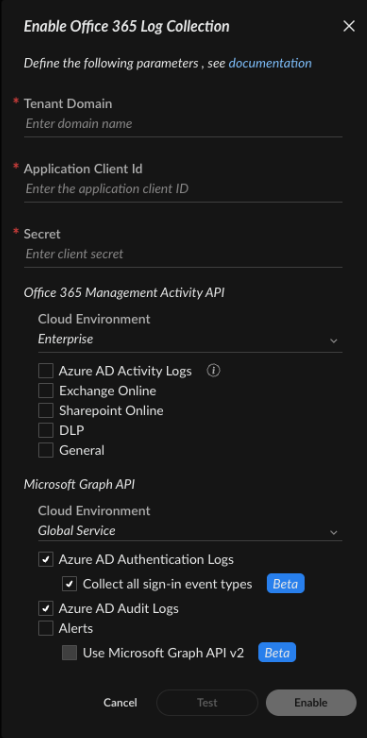
Task: Click the Microsoft Graph API section heading
Action: point(80,484)
